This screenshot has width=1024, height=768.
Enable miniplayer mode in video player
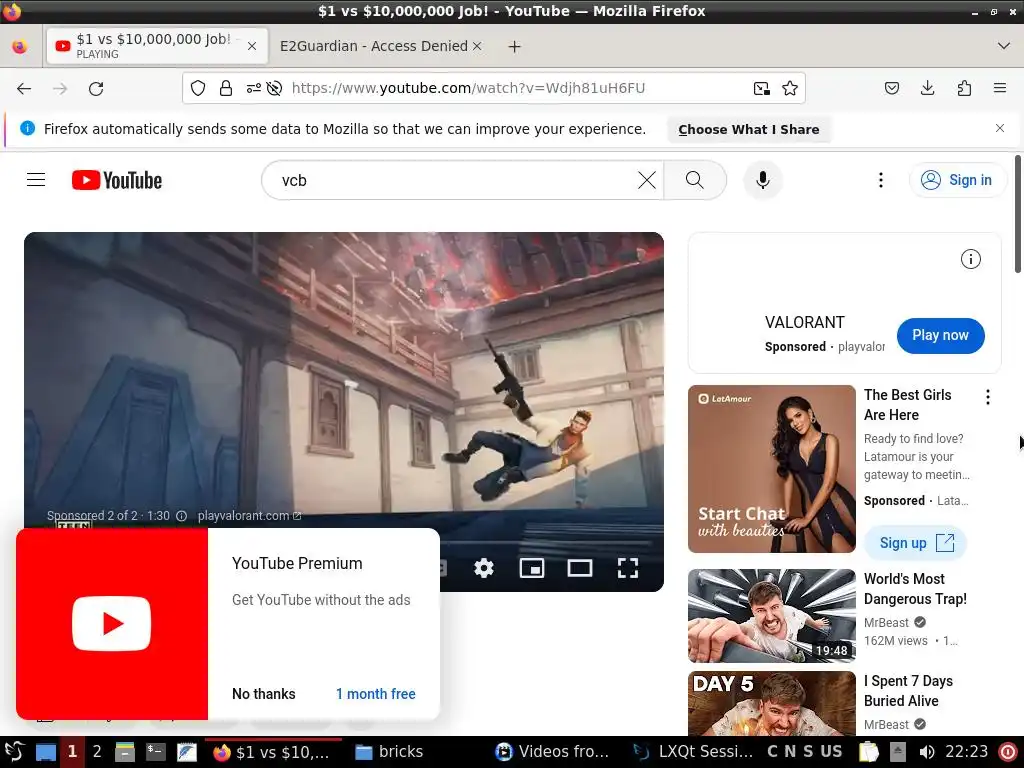point(532,568)
